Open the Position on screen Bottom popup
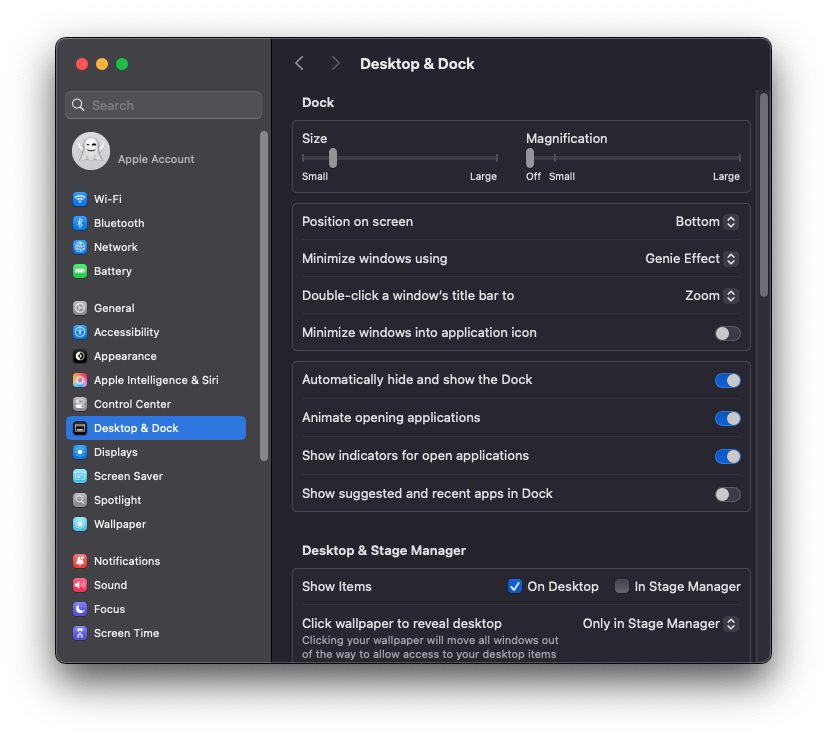This screenshot has height=737, width=827. pos(707,222)
